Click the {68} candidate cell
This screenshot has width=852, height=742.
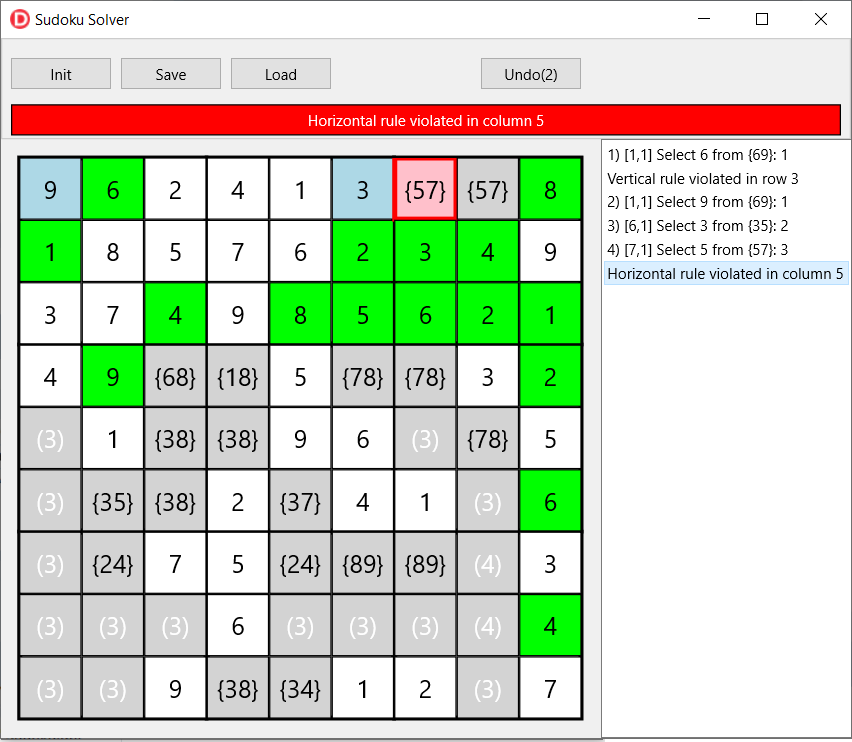[175, 377]
